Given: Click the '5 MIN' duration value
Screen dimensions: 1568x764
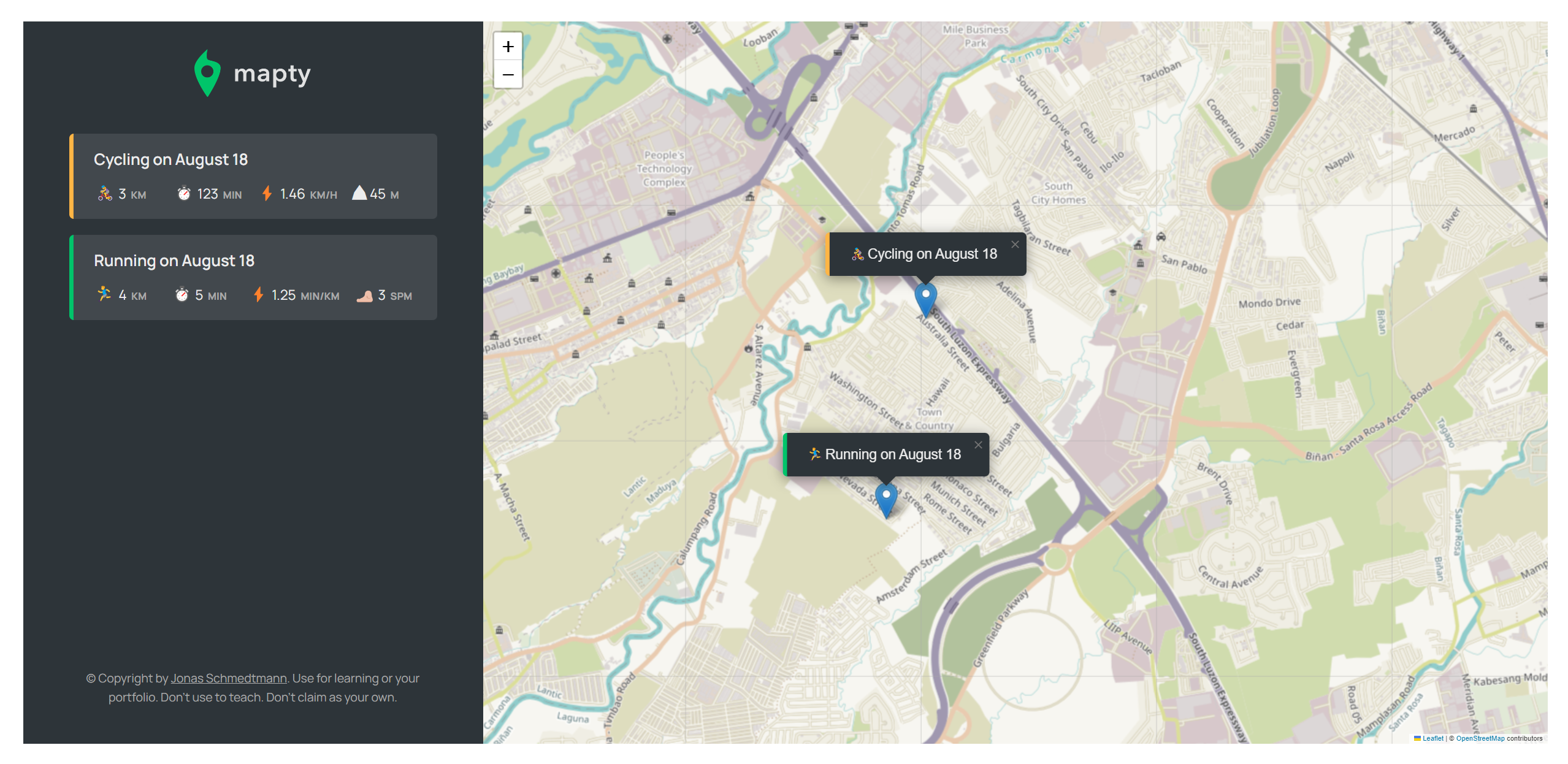Looking at the screenshot, I should pos(210,296).
